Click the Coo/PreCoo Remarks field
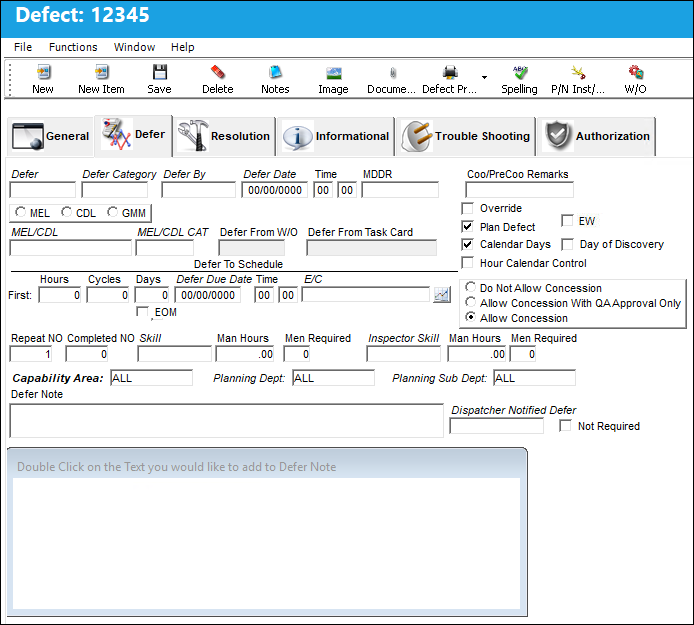694x625 pixels. coord(519,190)
